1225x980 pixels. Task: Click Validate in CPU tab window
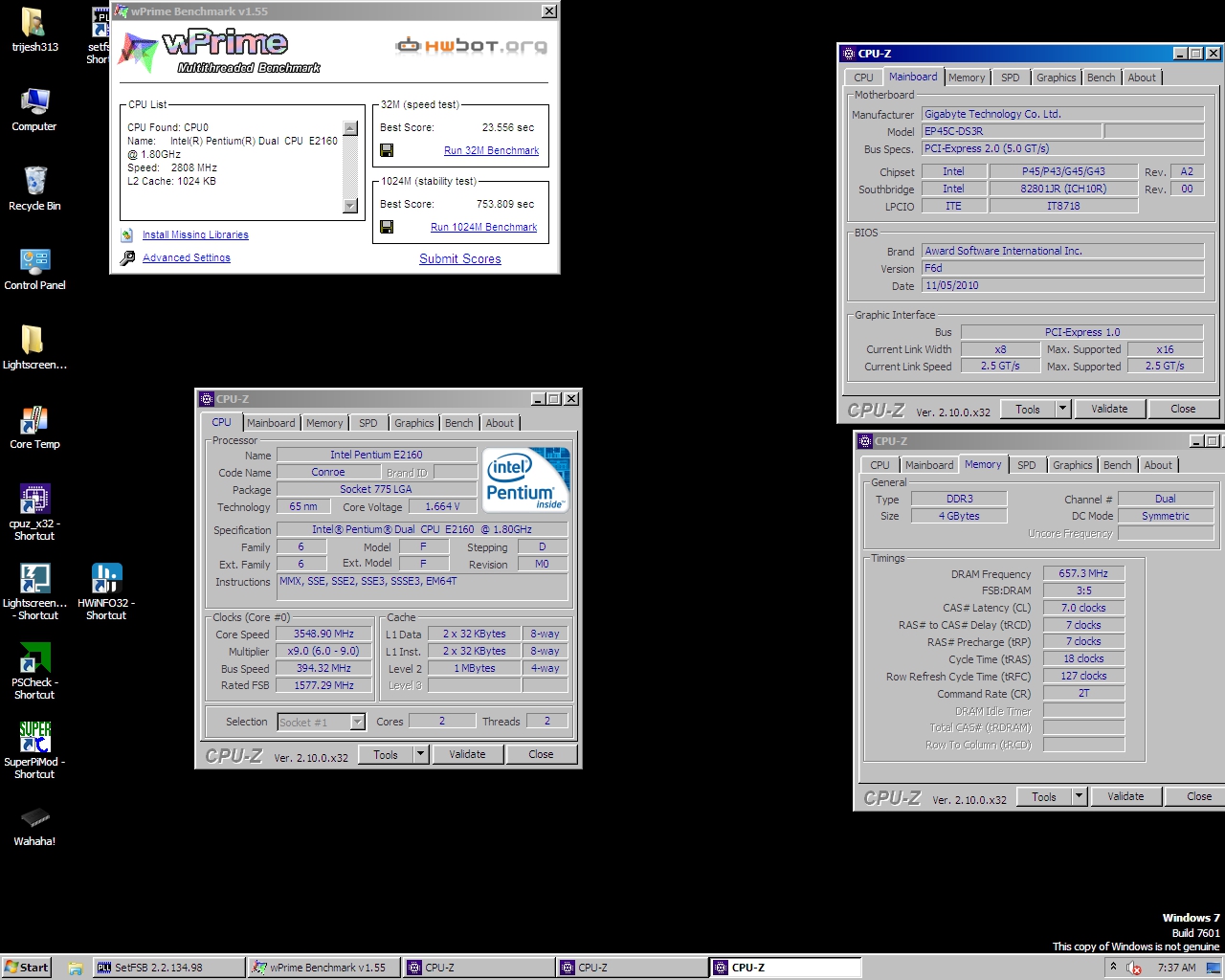click(x=467, y=754)
